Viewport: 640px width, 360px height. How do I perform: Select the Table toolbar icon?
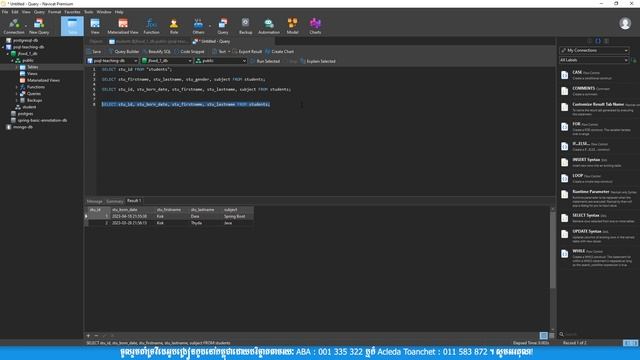(x=72, y=26)
